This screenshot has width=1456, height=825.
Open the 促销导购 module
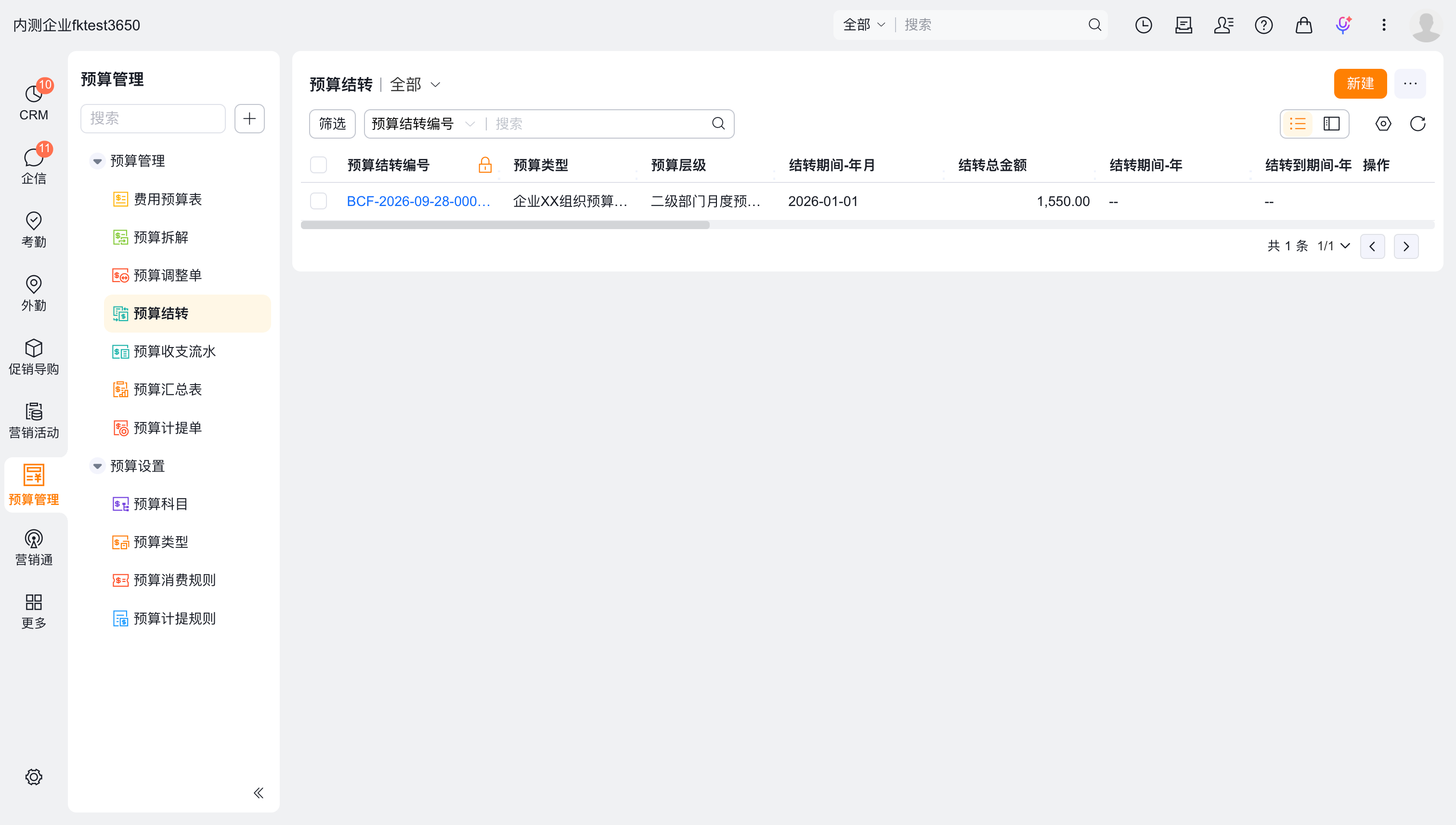click(x=33, y=356)
